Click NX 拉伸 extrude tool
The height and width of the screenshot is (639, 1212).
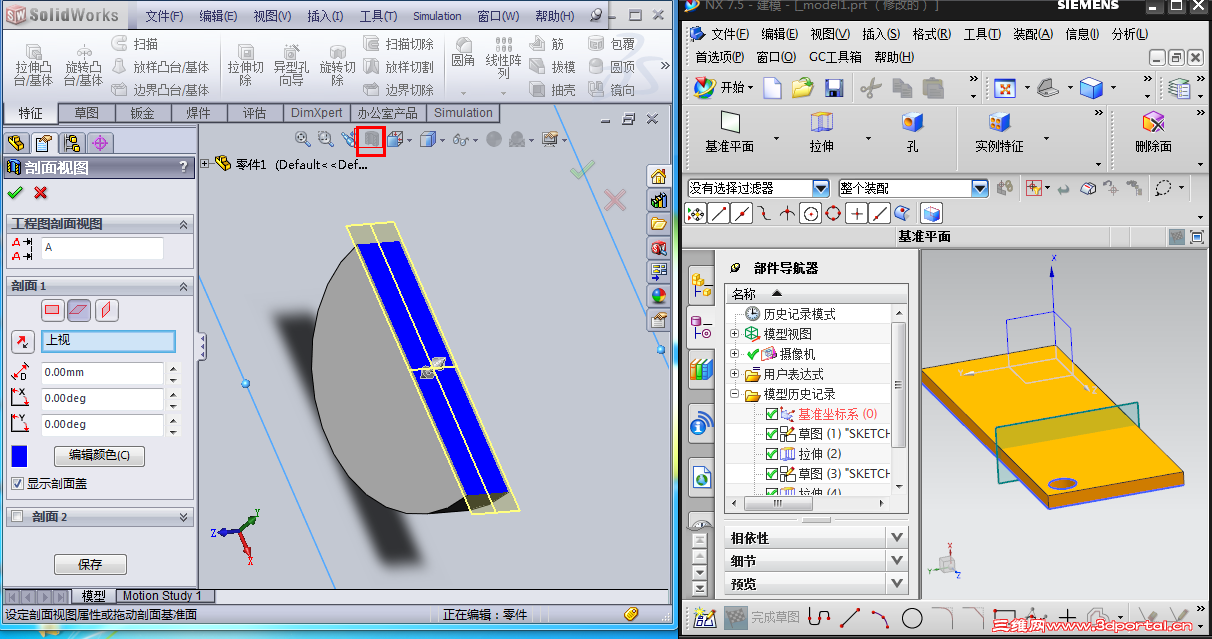821,132
